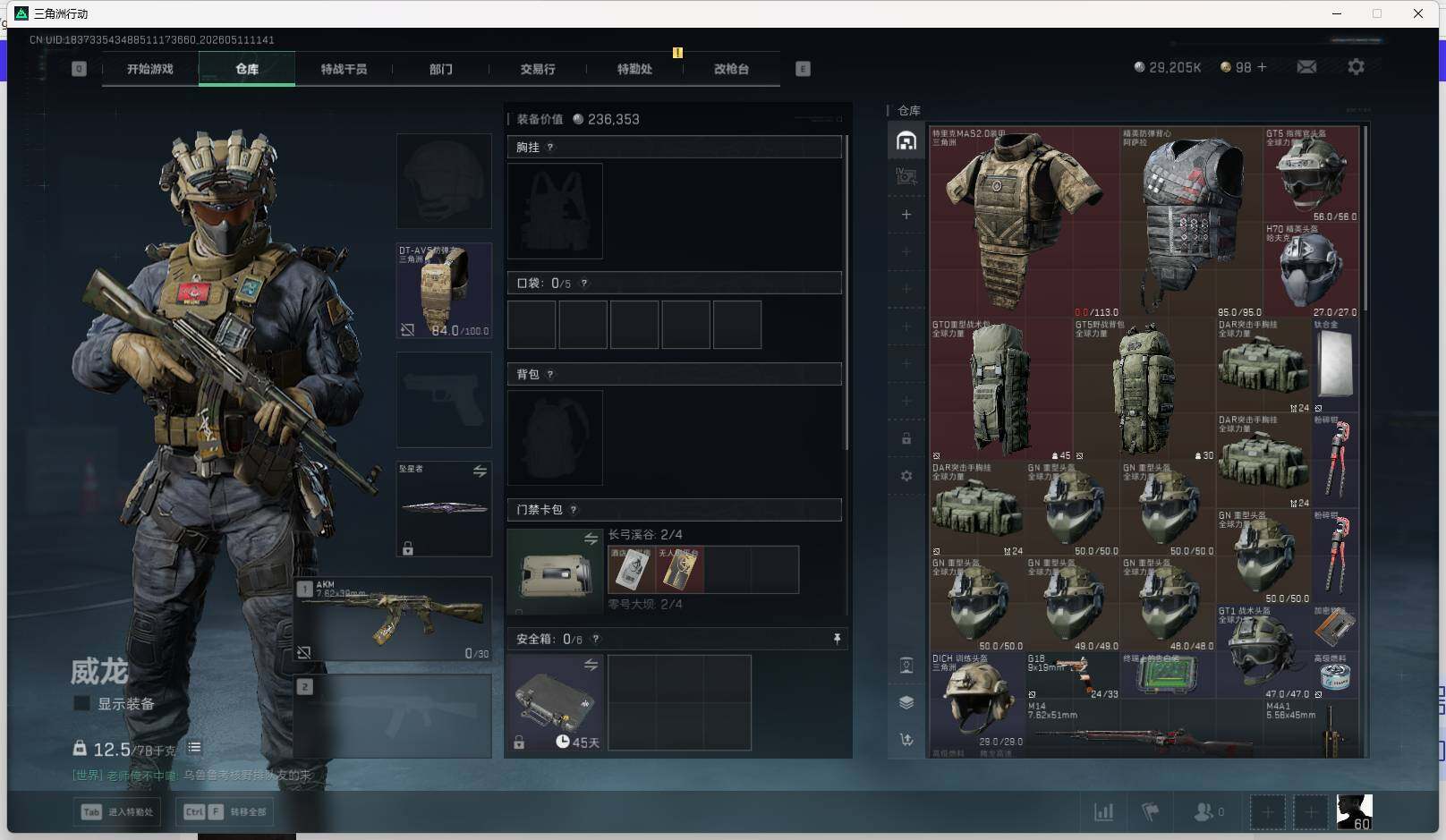Viewport: 1446px width, 840px height.
Task: Select the GT1 战术头盔 helmet
Action: click(x=1263, y=652)
